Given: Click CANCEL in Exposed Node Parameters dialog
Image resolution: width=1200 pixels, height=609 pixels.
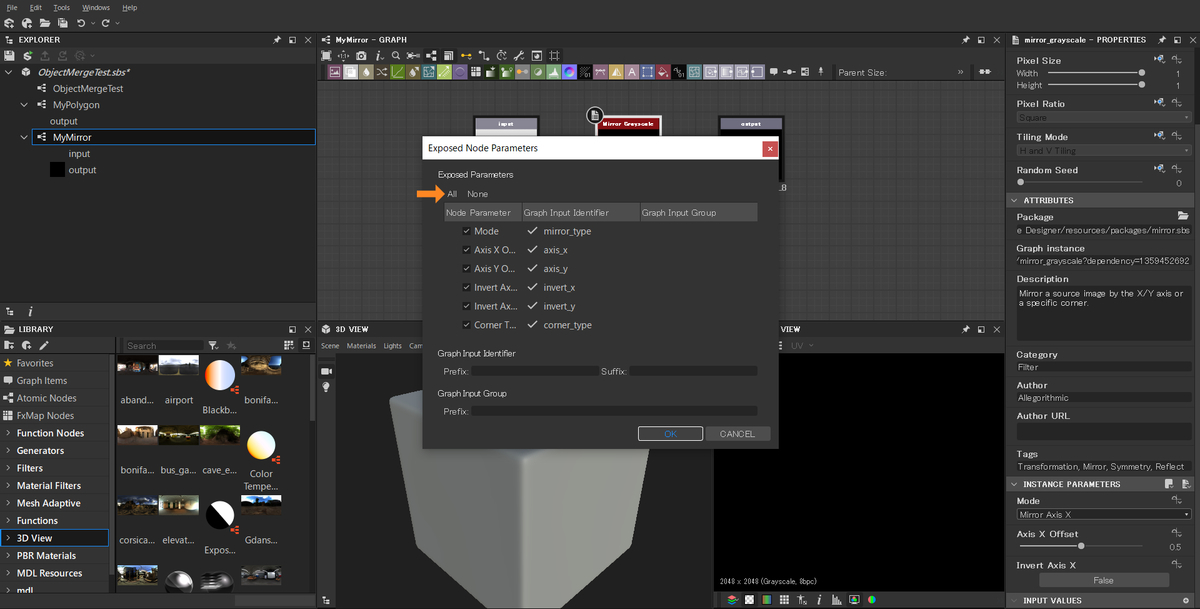Looking at the screenshot, I should (x=737, y=434).
